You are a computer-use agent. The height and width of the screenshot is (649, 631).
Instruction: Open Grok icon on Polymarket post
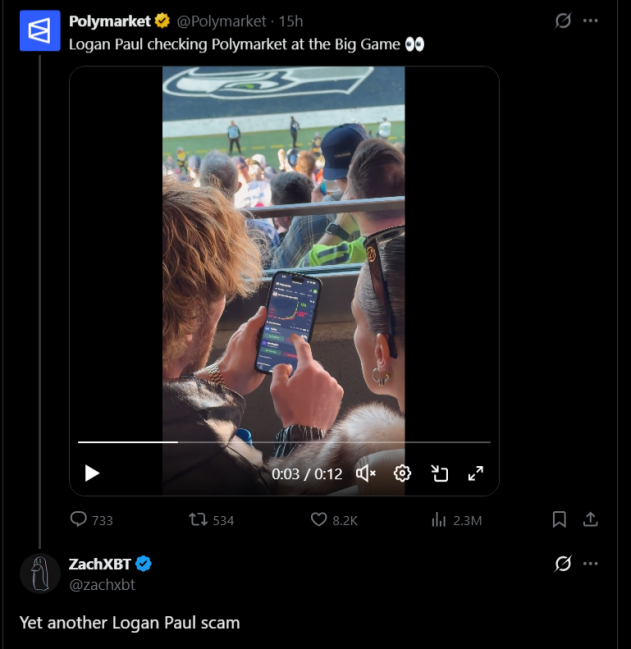[563, 21]
